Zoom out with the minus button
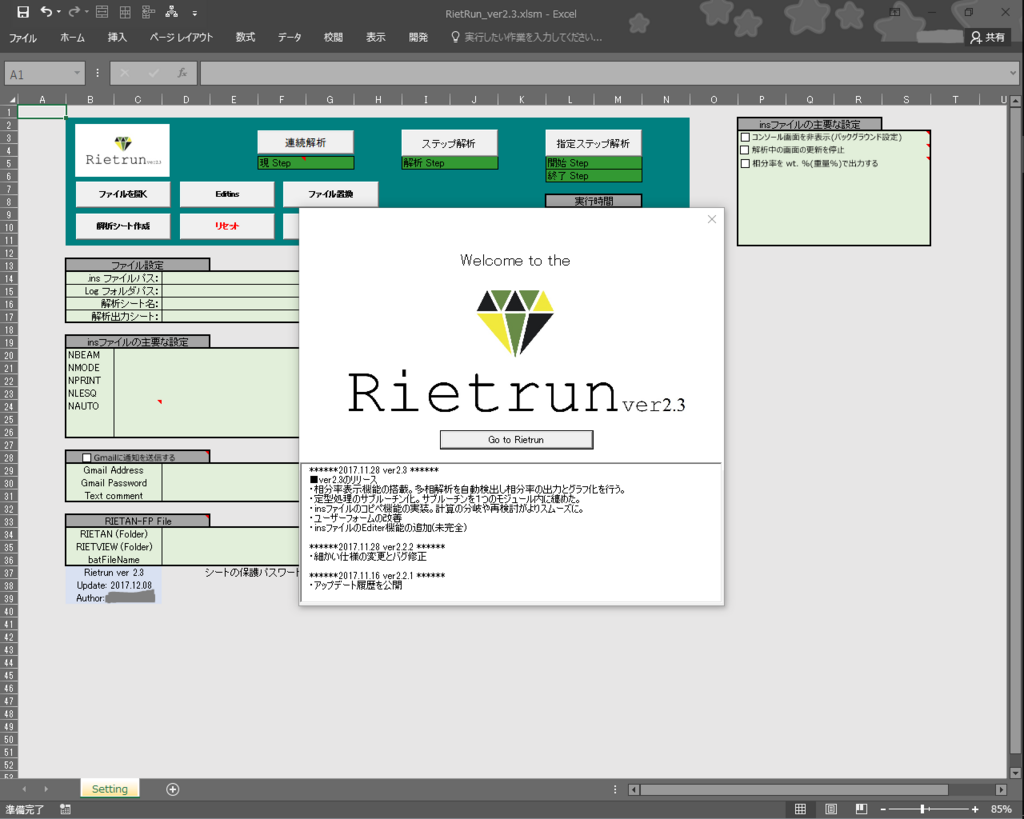The height and width of the screenshot is (819, 1024). (x=883, y=810)
